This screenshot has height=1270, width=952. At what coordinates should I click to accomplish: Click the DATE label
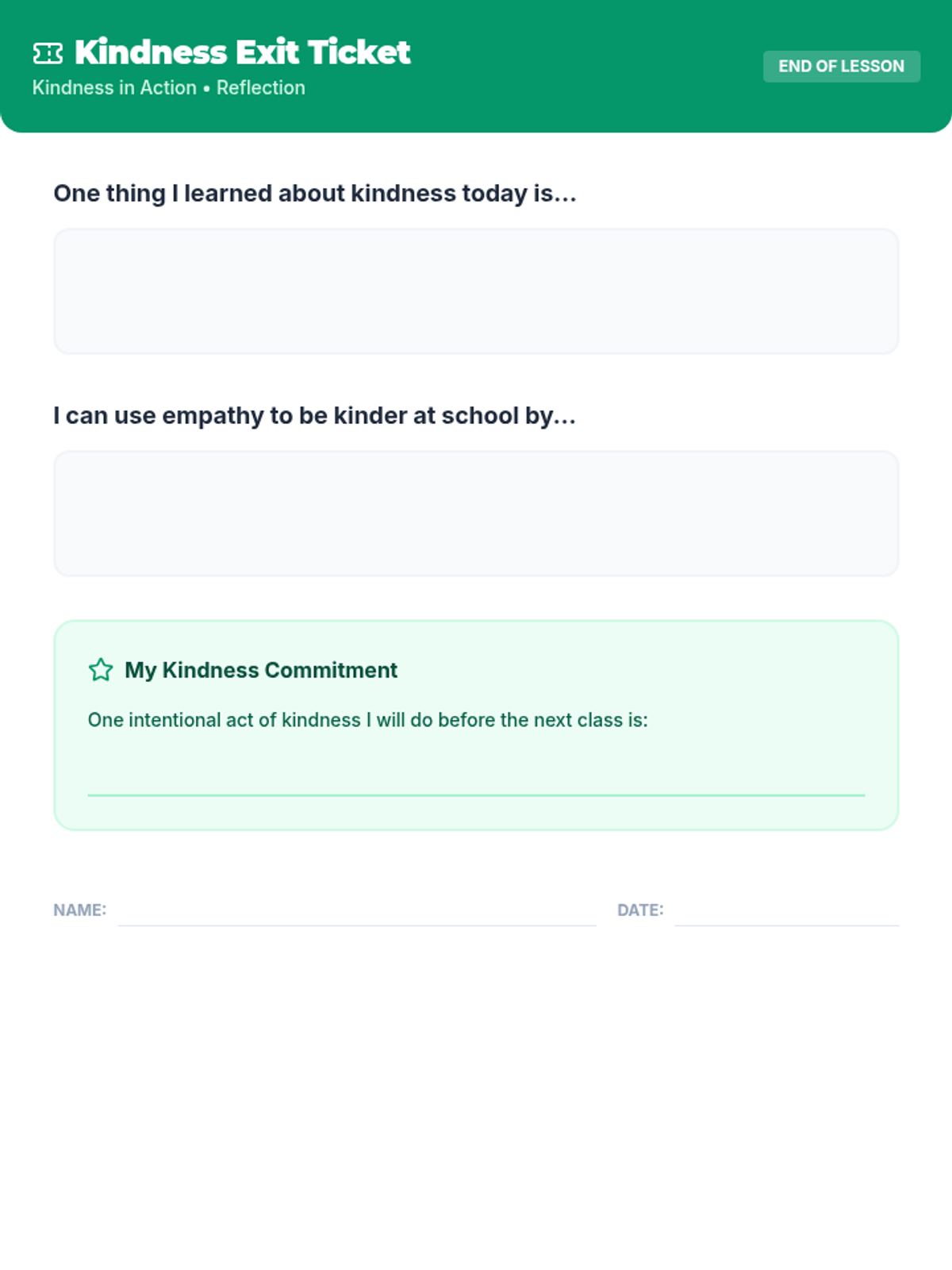(x=640, y=910)
